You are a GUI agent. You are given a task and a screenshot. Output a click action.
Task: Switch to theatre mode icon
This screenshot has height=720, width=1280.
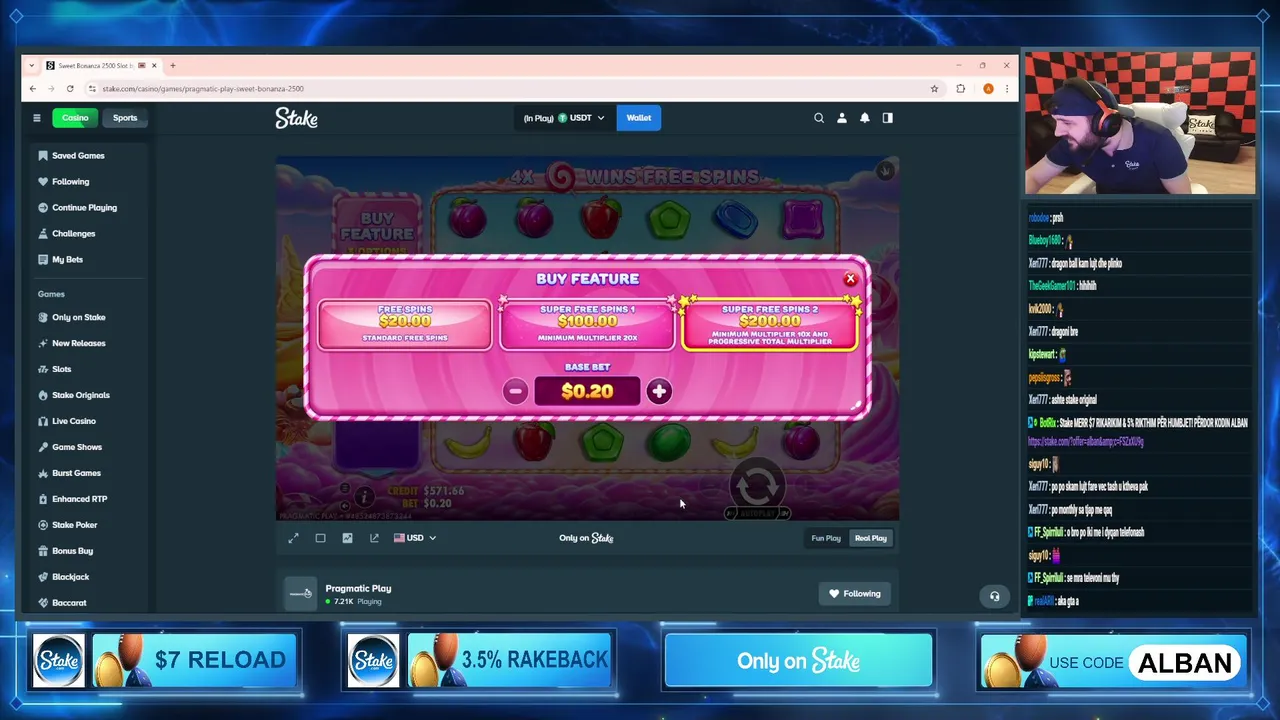point(320,538)
